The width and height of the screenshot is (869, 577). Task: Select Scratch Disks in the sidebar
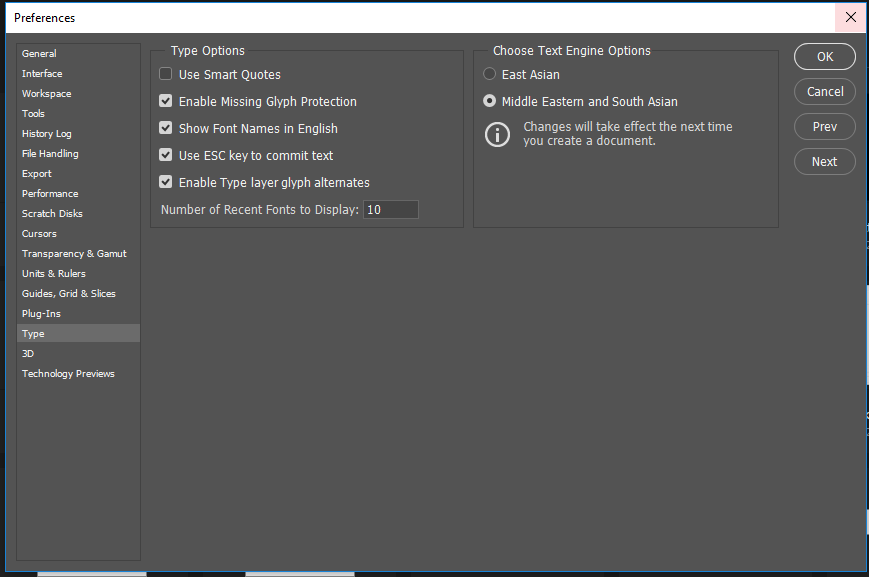[x=78, y=213]
